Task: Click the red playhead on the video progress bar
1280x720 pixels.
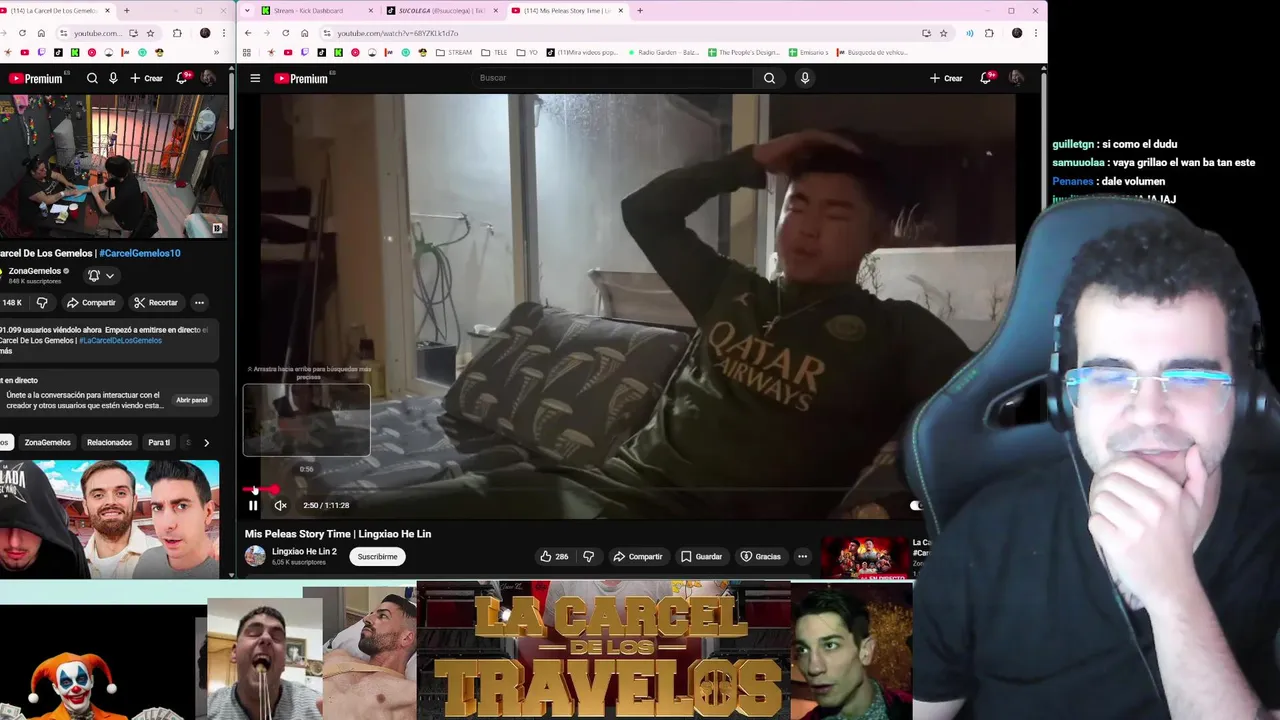Action: pyautogui.click(x=273, y=489)
